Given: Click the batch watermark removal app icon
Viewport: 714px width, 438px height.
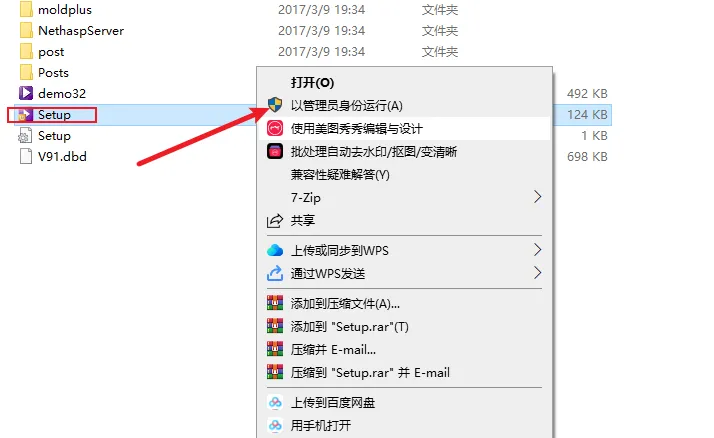Looking at the screenshot, I should tap(275, 151).
